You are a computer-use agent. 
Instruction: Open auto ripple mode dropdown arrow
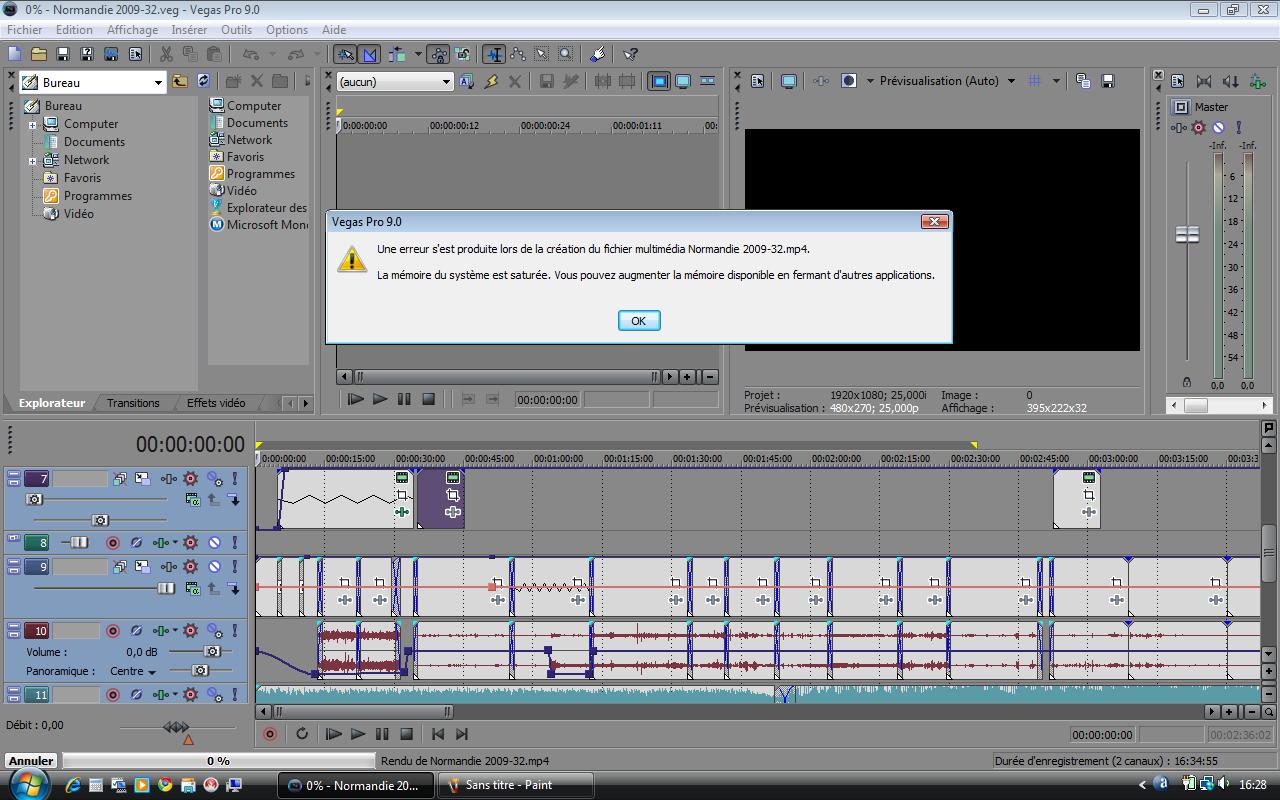pos(416,54)
